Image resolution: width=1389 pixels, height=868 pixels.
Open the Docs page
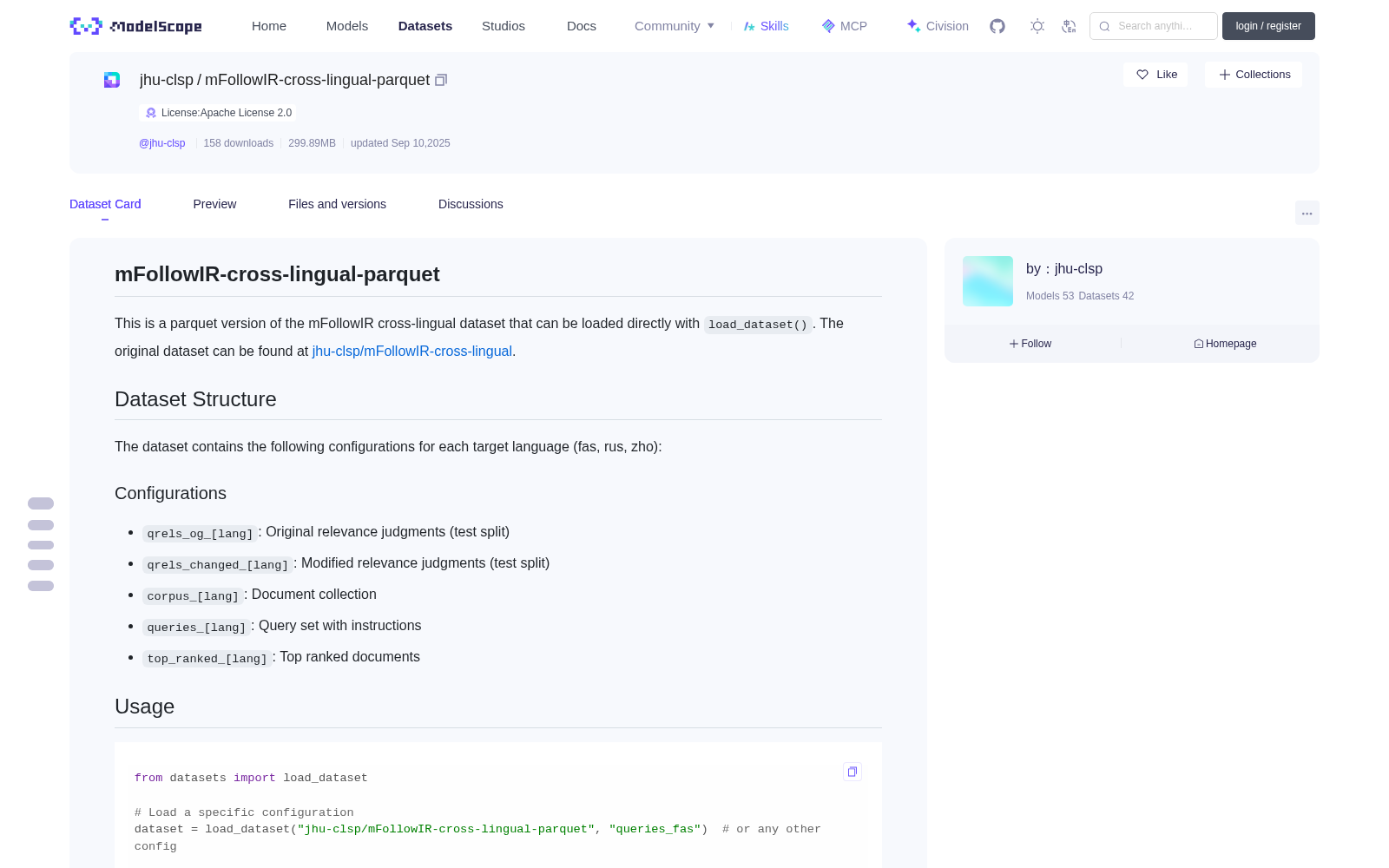[x=582, y=26]
